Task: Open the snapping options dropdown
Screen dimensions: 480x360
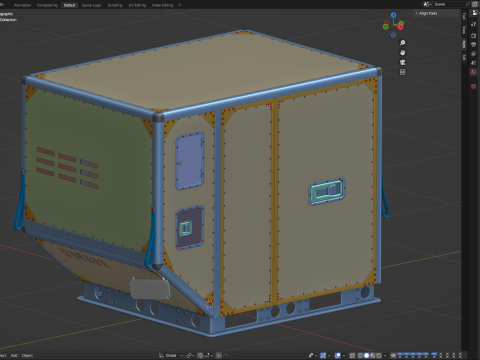Action: click(208, 355)
